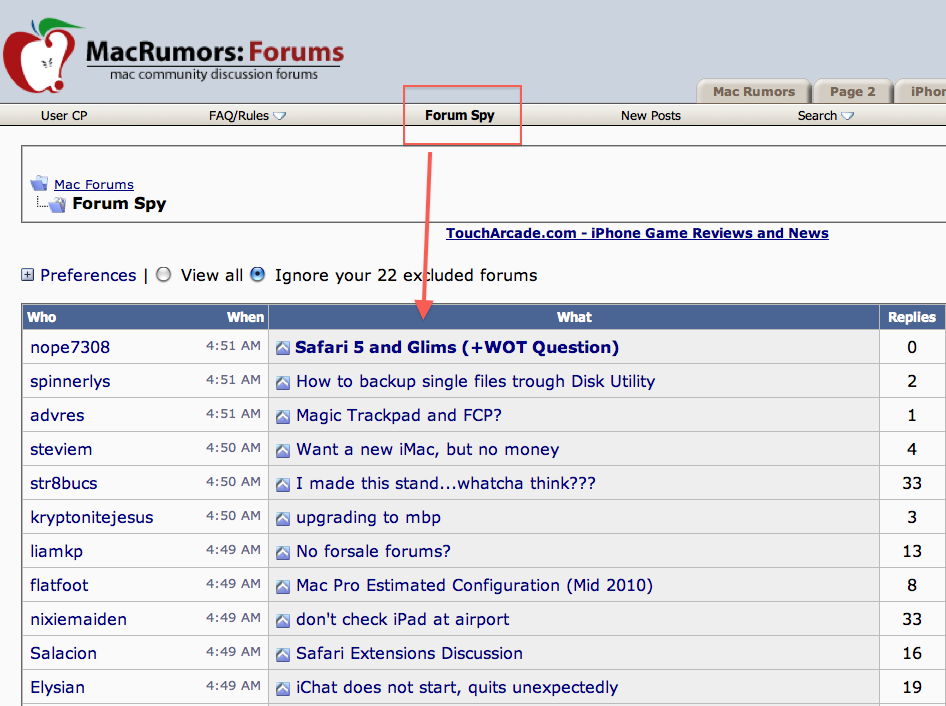Switch to the iPhone tab
Image resolution: width=946 pixels, height=706 pixels.
(x=921, y=92)
